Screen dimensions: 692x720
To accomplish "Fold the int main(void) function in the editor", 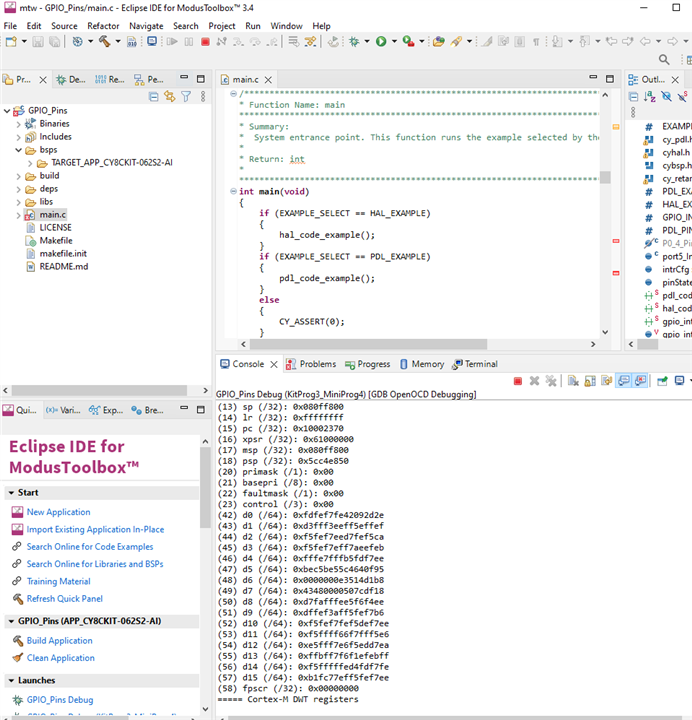I will tap(233, 191).
